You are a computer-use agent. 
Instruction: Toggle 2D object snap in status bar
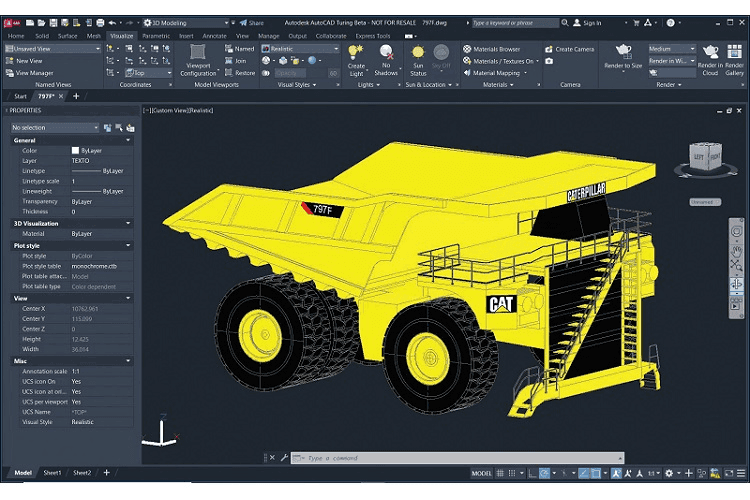(x=596, y=473)
